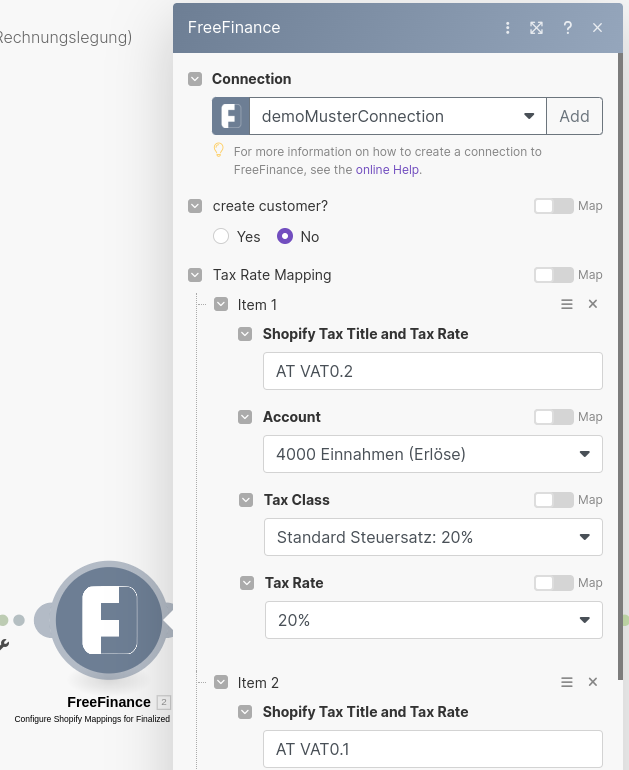Viewport: 629px width, 770px height.
Task: Click the reorder handle icon for Item 1
Action: coord(567,304)
